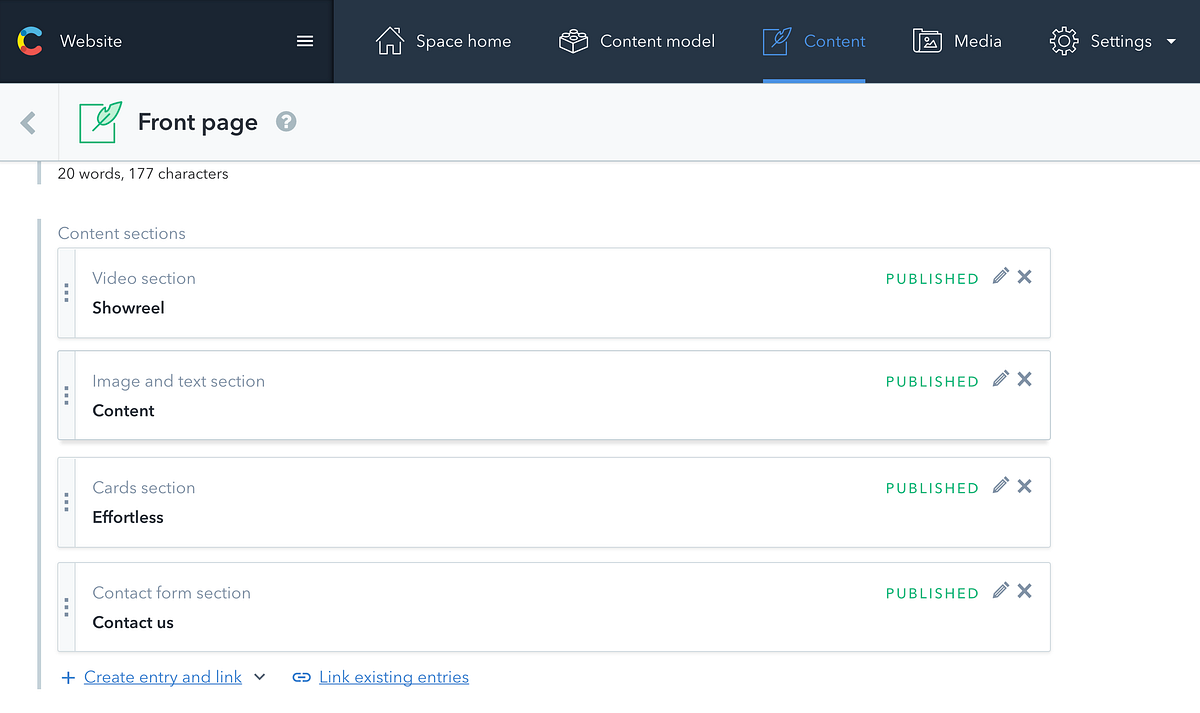Open the Settings dropdown arrow
The height and width of the screenshot is (713, 1200).
tap(1170, 41)
